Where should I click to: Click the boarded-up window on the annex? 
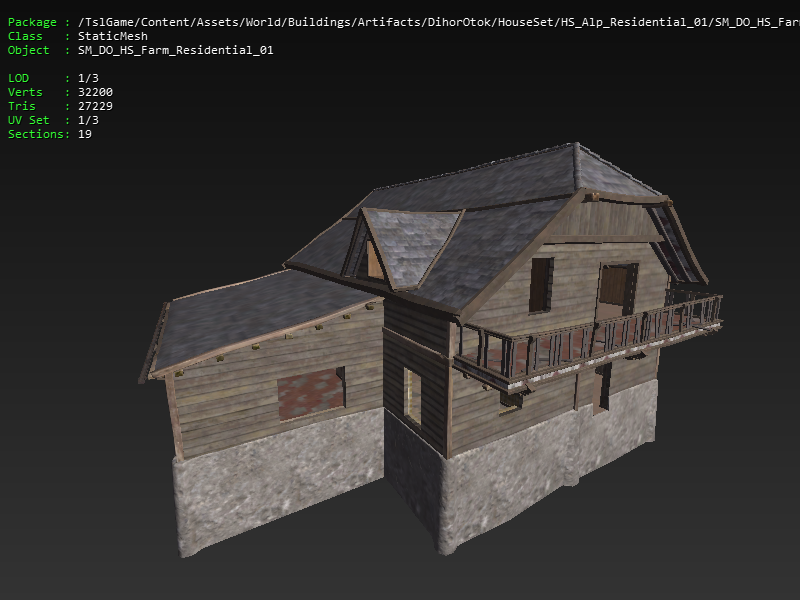(310, 394)
